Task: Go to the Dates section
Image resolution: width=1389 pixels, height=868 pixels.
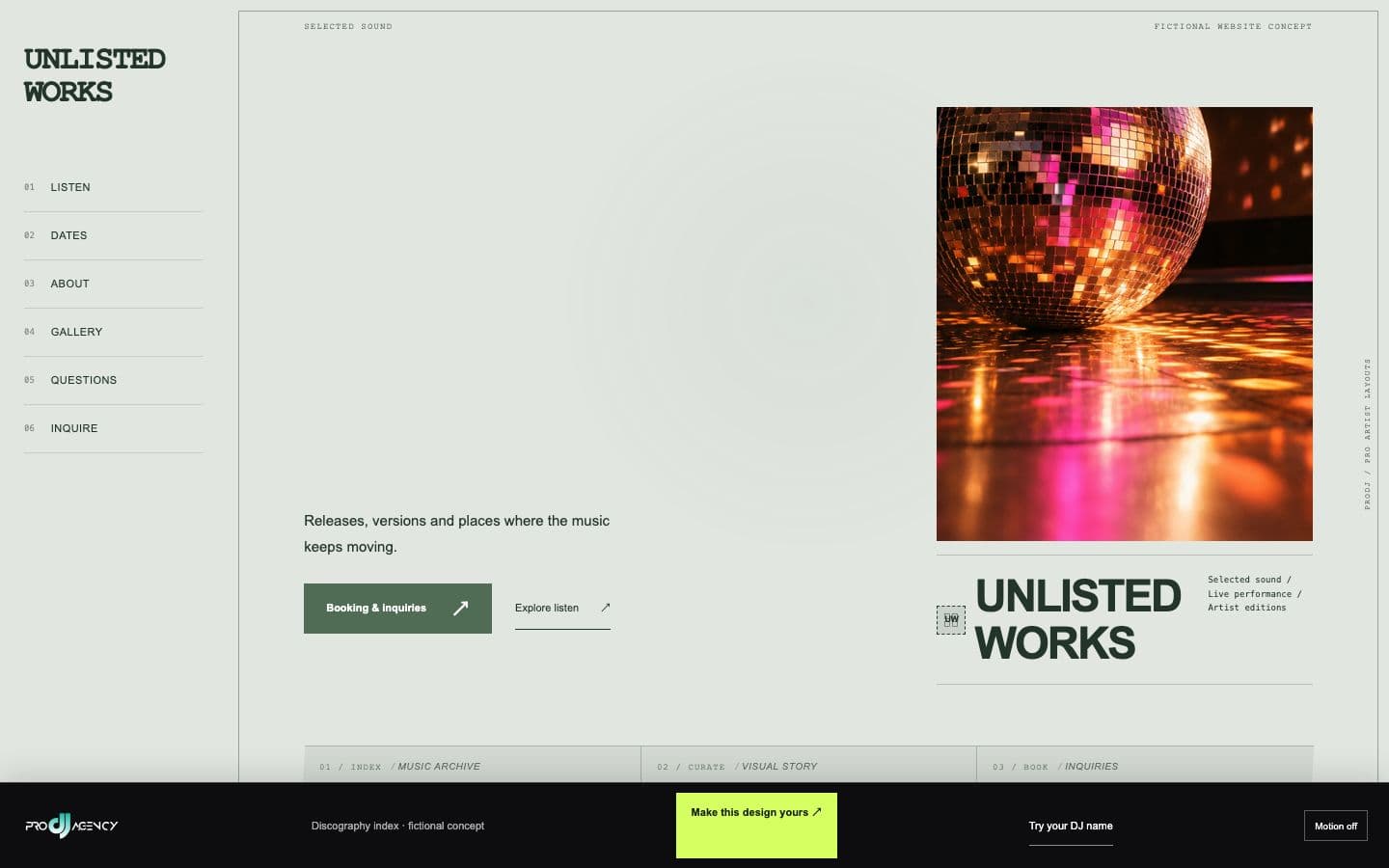Action: coord(113,235)
